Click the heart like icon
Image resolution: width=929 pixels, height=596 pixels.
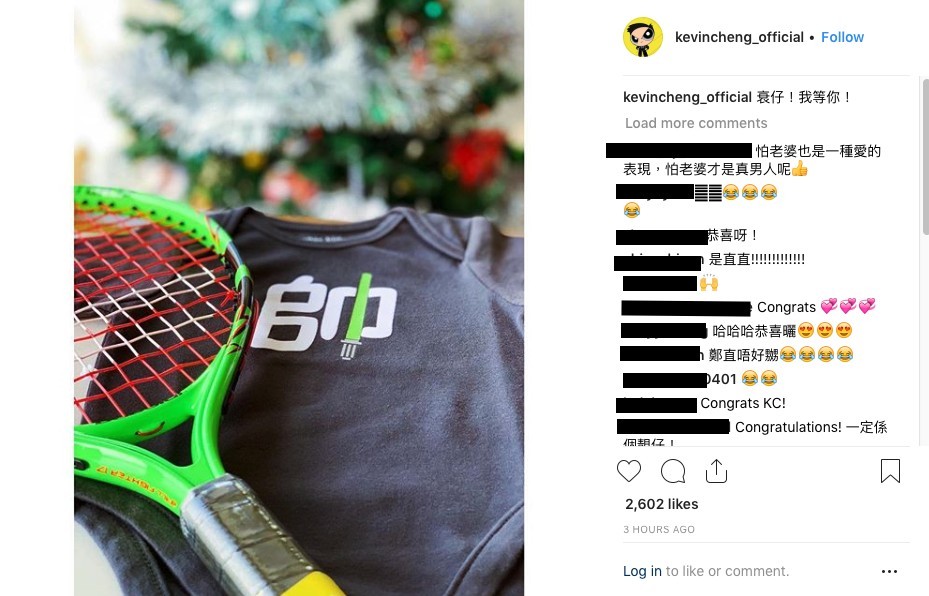pos(629,471)
